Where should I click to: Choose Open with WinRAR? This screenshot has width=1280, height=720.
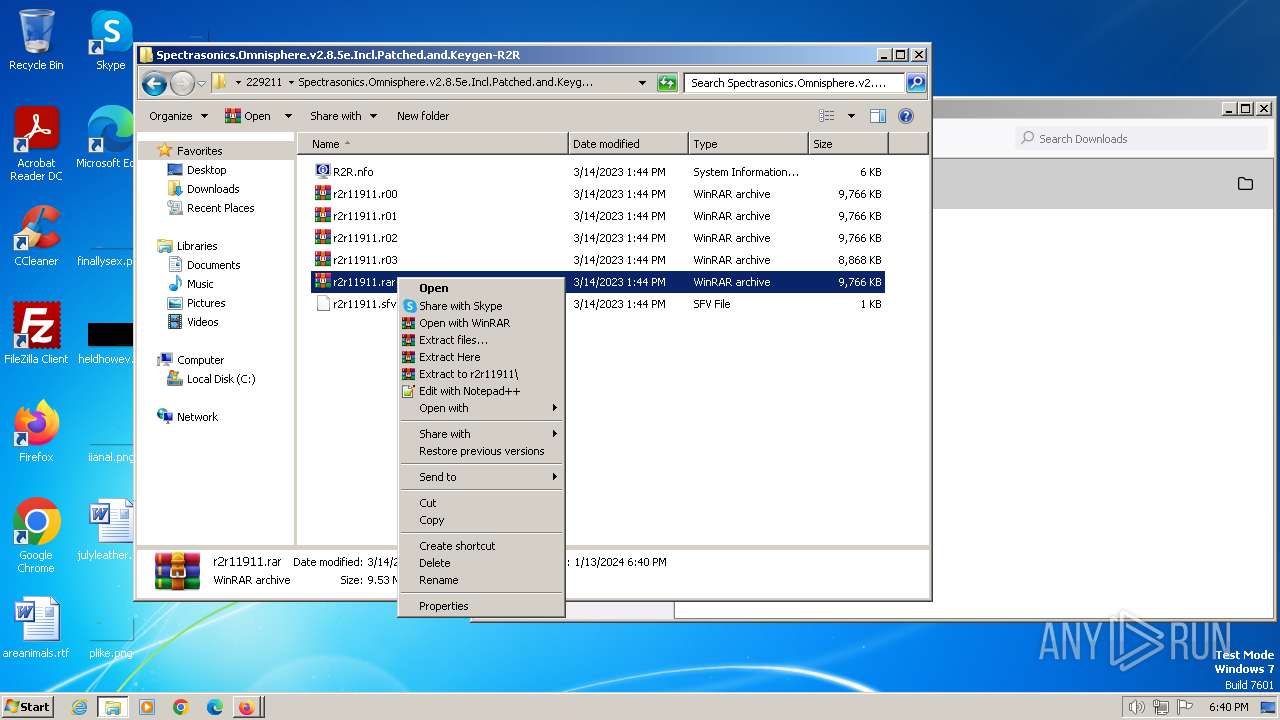pyautogui.click(x=482, y=323)
